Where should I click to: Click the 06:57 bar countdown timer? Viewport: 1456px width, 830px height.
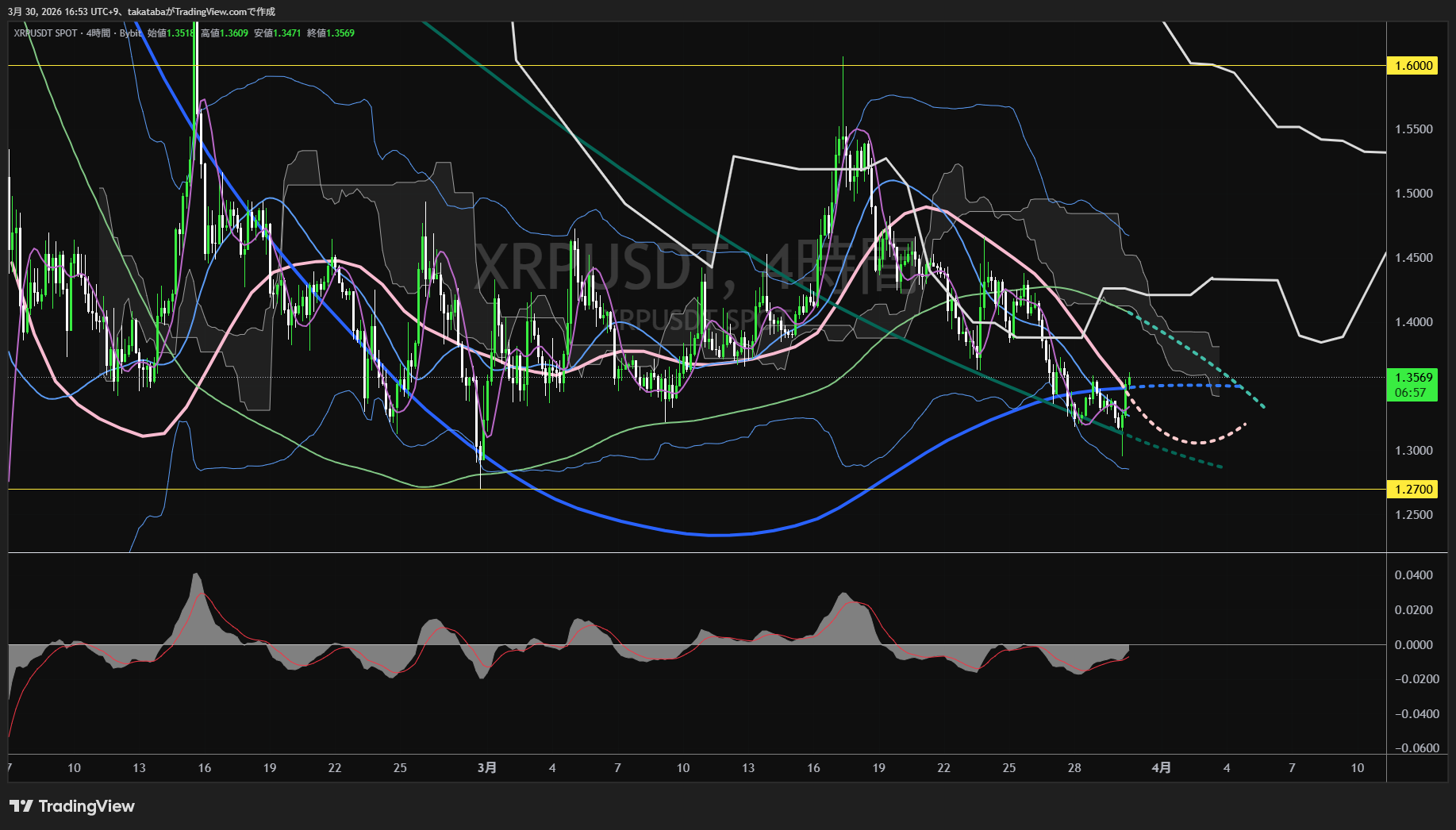(1410, 393)
